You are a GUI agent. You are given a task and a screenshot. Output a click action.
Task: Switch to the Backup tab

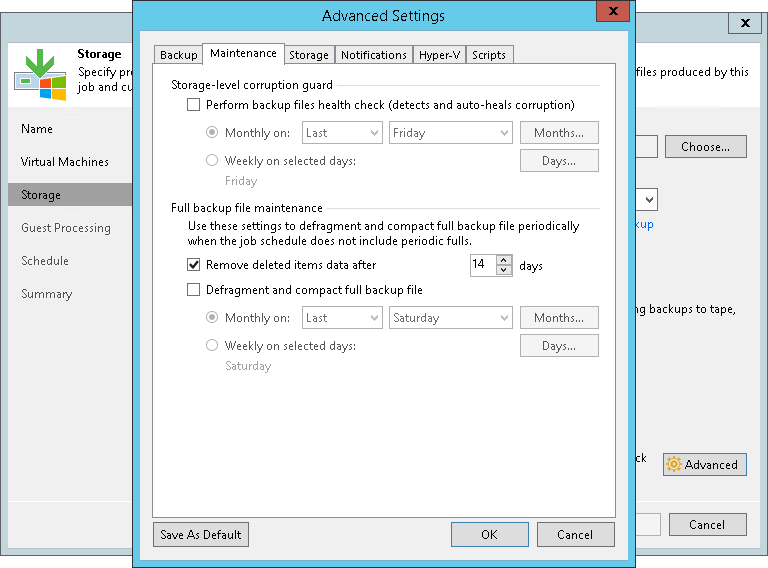tap(179, 55)
